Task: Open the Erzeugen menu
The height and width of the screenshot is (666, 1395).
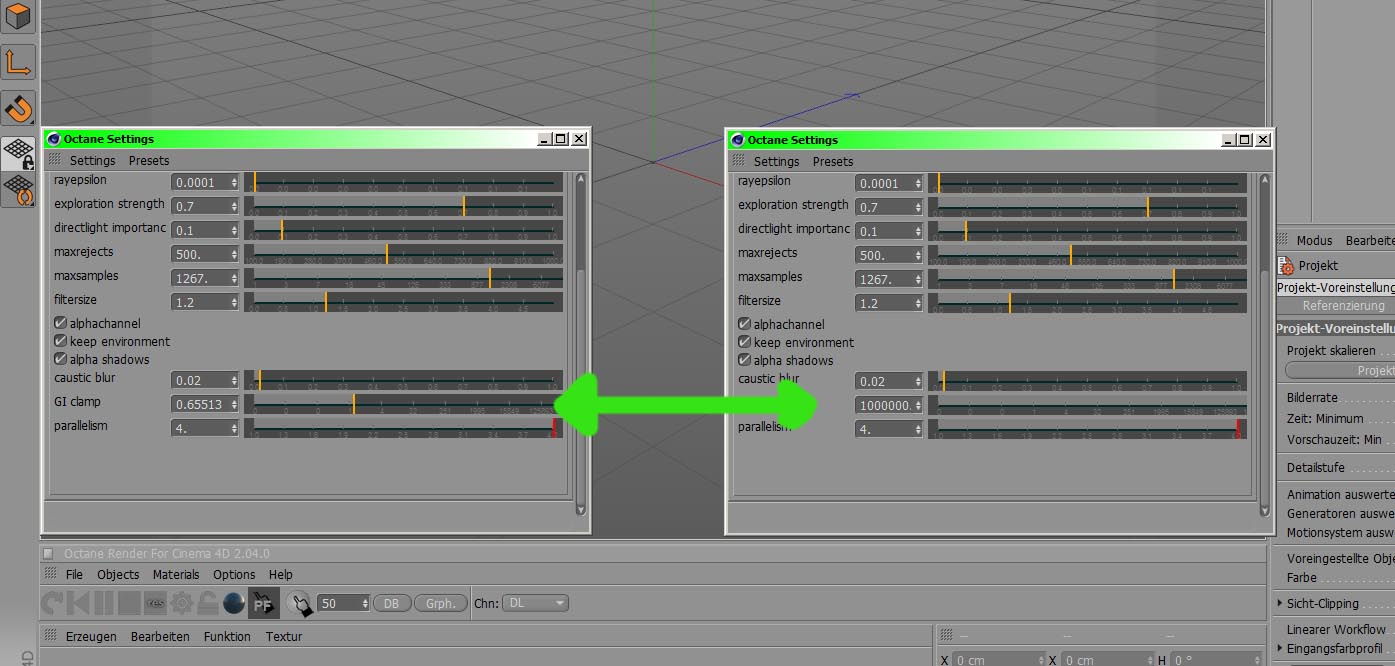Action: pyautogui.click(x=91, y=637)
